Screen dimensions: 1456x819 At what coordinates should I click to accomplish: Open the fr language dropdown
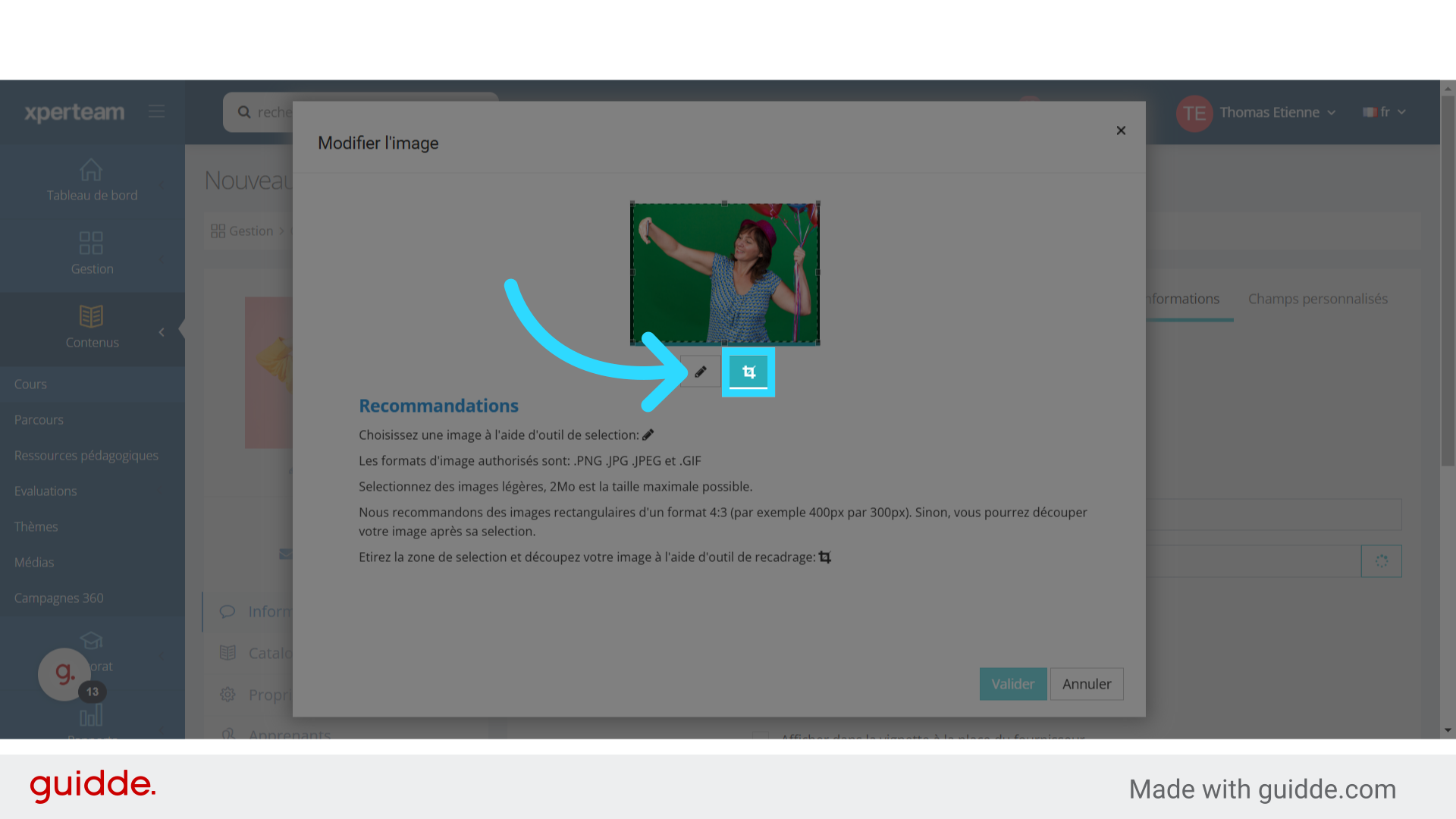1385,112
